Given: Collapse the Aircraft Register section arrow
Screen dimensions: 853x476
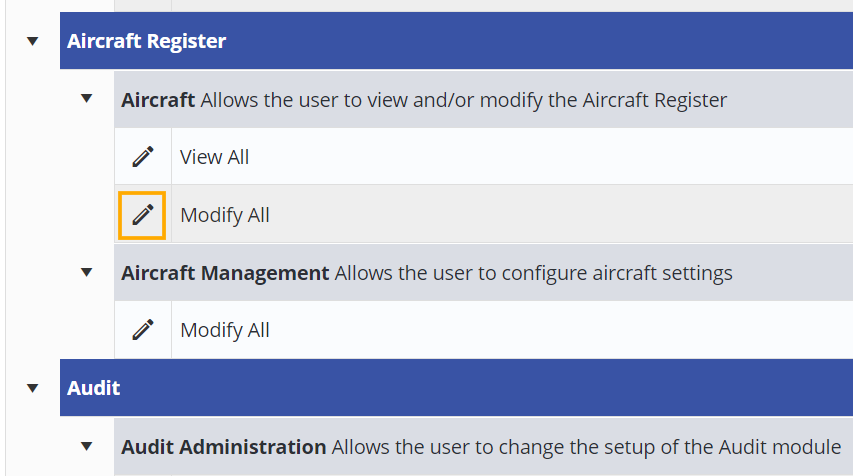Looking at the screenshot, I should point(33,41).
